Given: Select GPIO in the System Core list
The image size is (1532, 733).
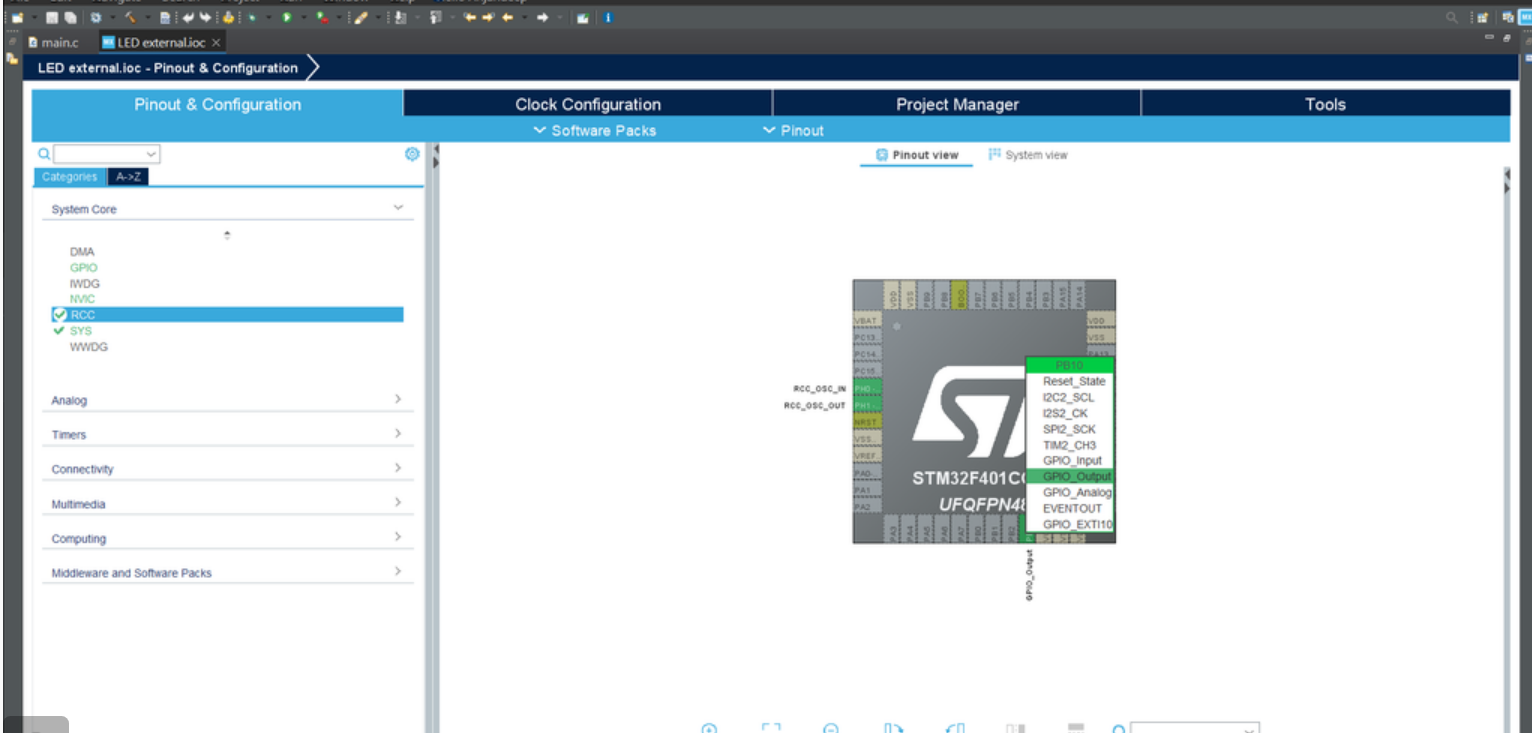Looking at the screenshot, I should click(x=82, y=267).
